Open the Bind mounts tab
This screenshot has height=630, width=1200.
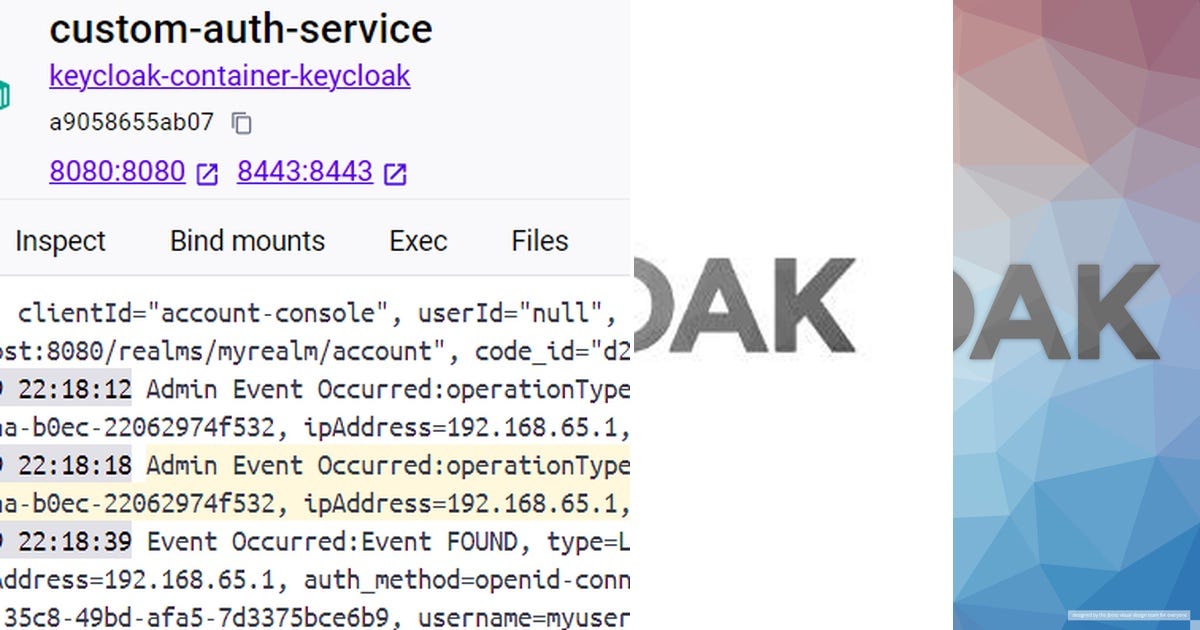(x=246, y=240)
